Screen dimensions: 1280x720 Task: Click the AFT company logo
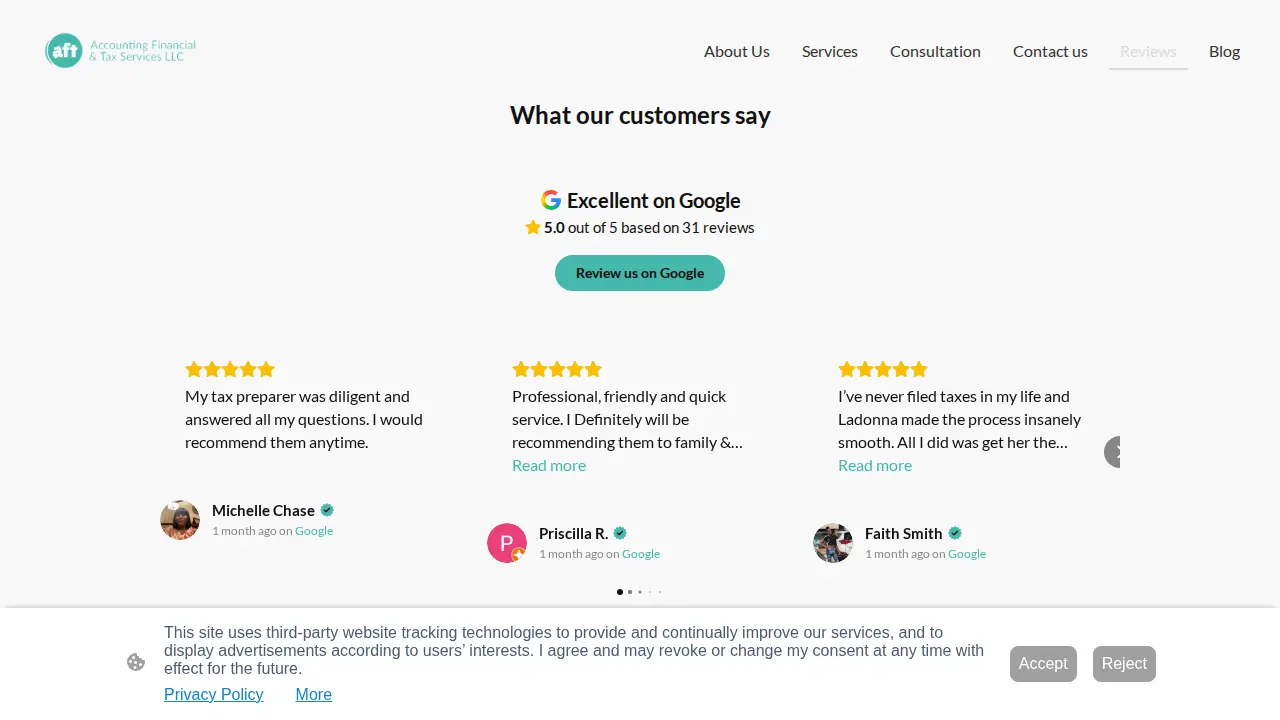click(121, 50)
